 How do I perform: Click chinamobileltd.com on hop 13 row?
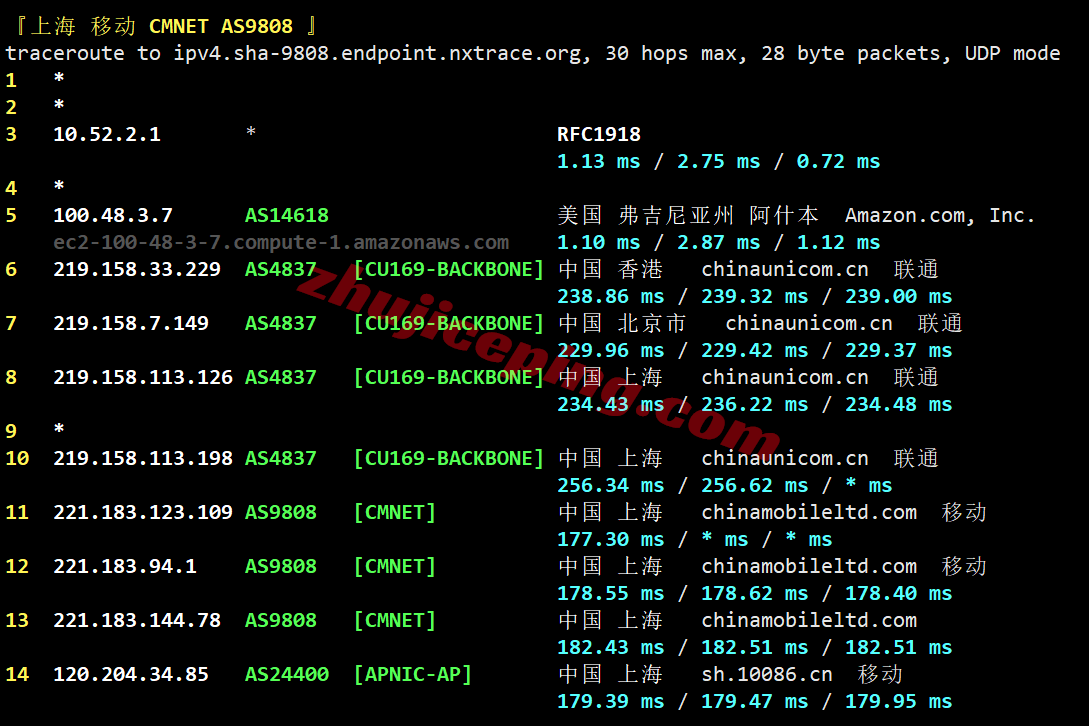[808, 620]
